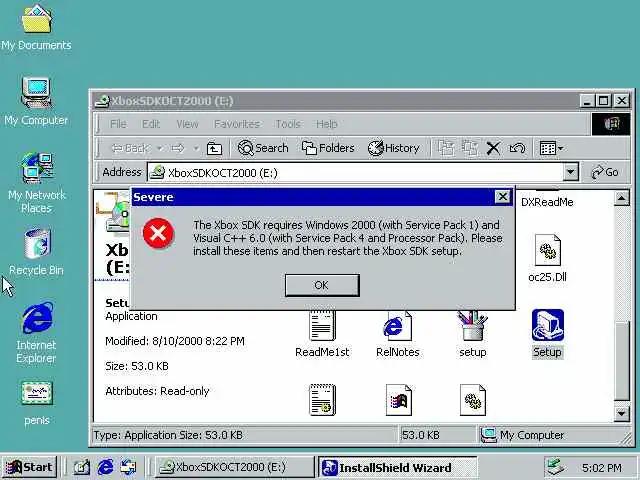Launch Internet Explorer from quick launch
This screenshot has width=640, height=480.
coord(105,467)
